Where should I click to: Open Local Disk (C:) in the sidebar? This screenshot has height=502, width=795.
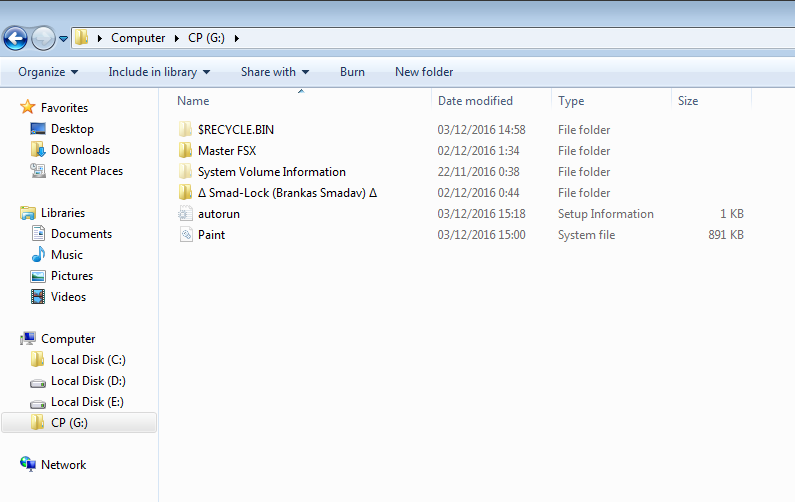(x=88, y=360)
